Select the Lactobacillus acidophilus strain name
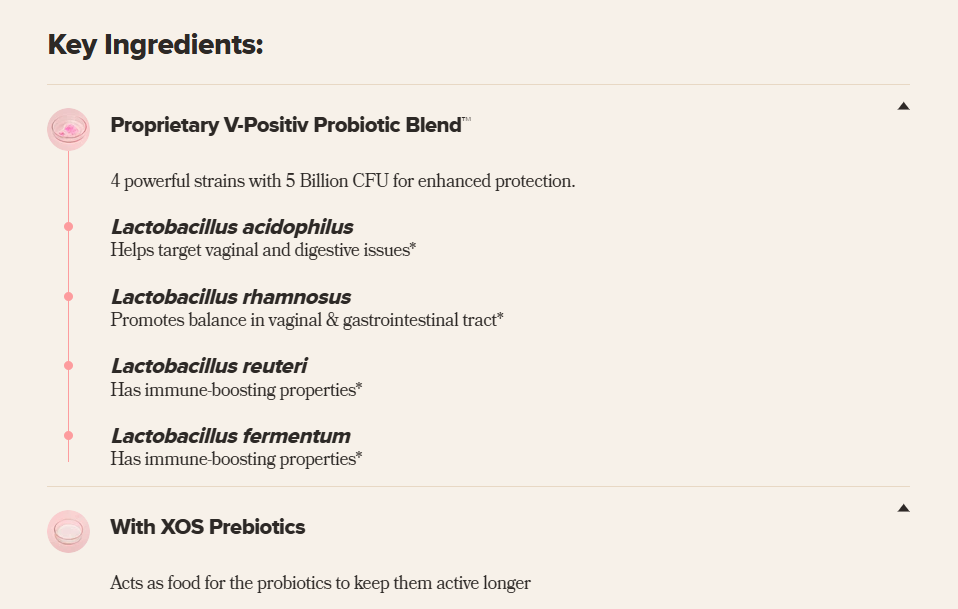958x609 pixels. (x=232, y=227)
